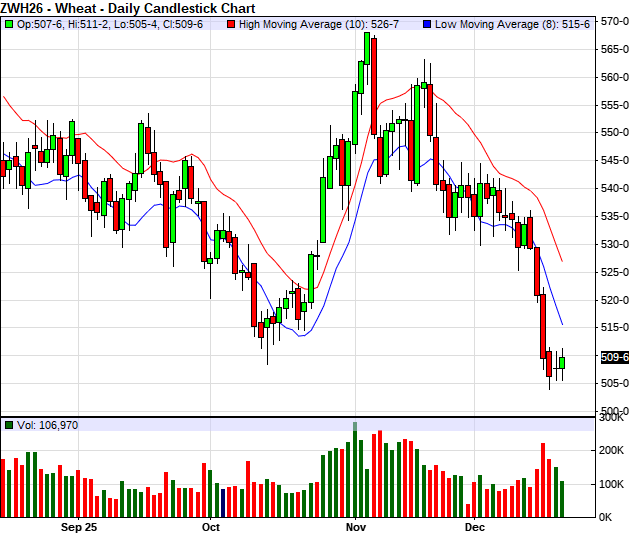Click the single blue volume bar near October
The image size is (640, 536).
pos(222,502)
